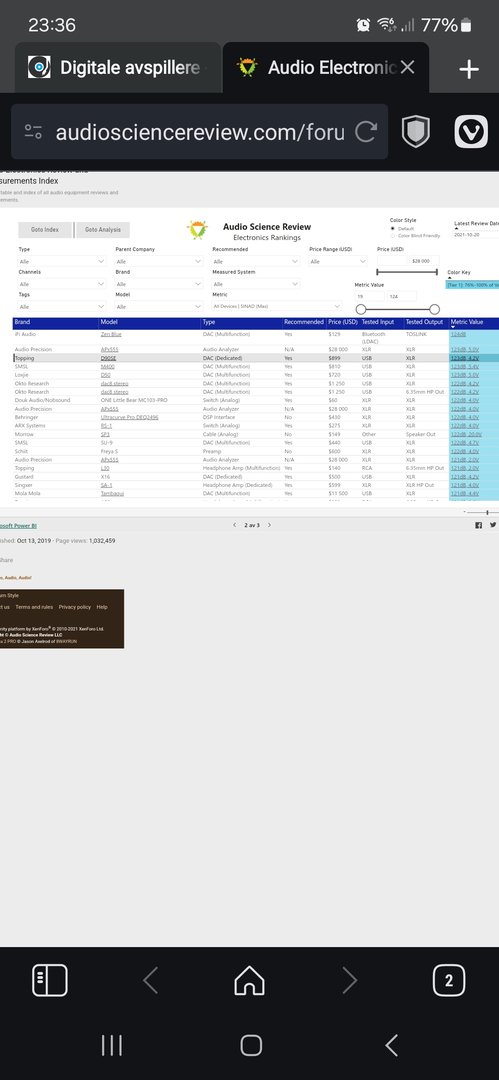Image resolution: width=499 pixels, height=1080 pixels.
Task: Add a new tab with plus icon
Action: [469, 69]
